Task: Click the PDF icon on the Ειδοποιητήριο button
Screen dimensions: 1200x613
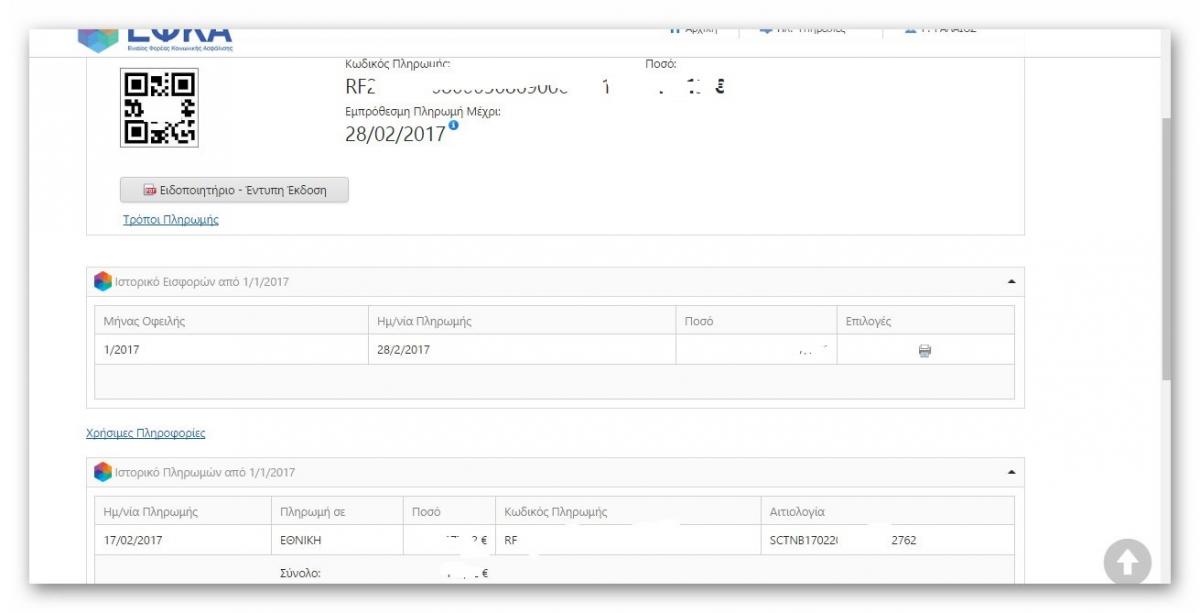Action: [150, 190]
